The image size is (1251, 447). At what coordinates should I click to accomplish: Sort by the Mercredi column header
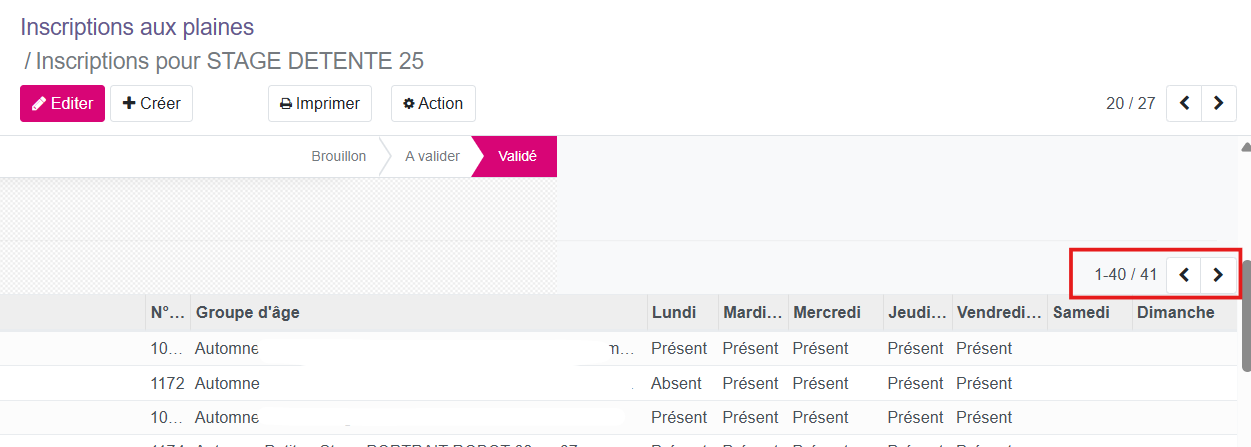pos(826,313)
